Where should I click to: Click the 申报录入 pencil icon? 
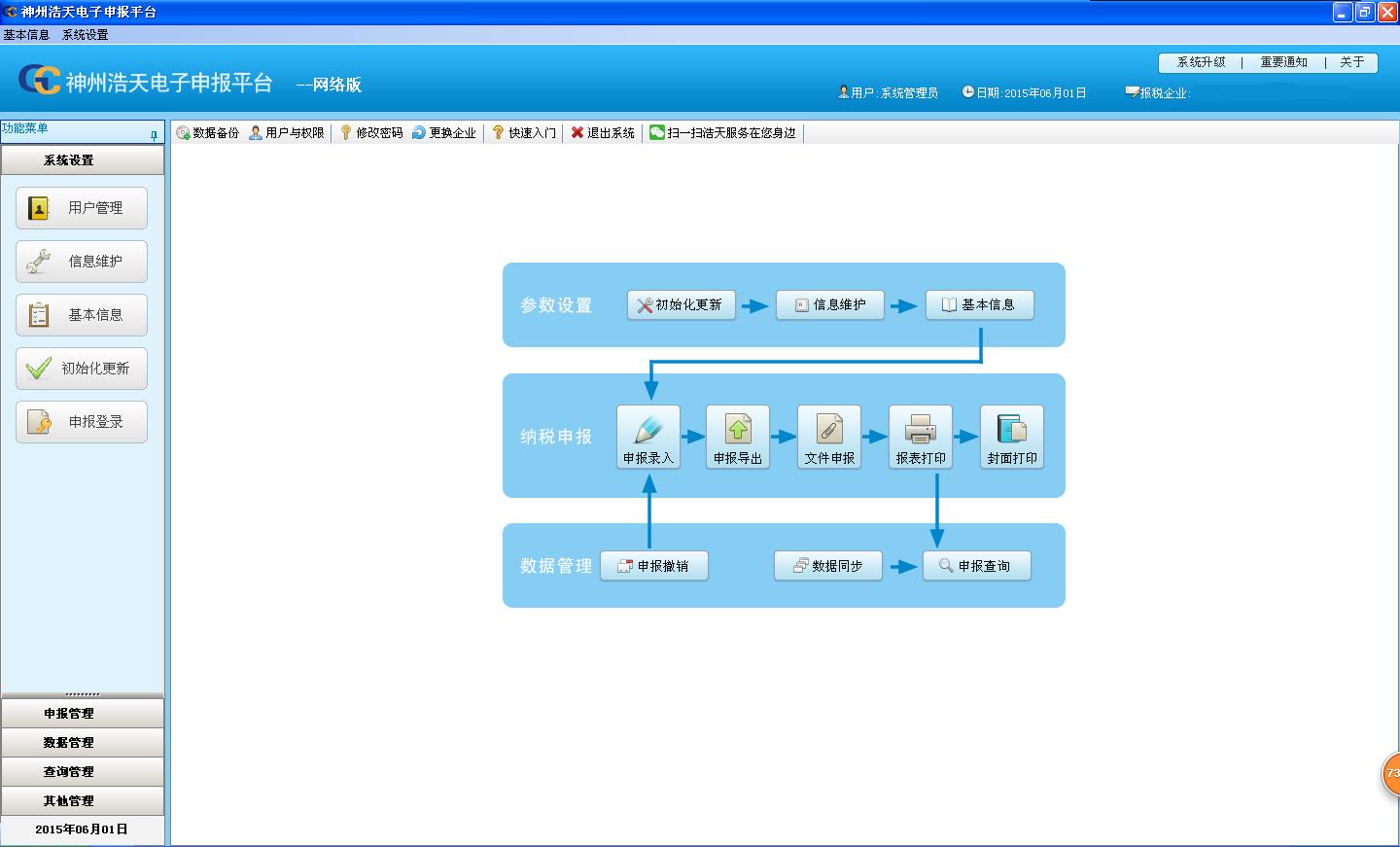(x=647, y=430)
